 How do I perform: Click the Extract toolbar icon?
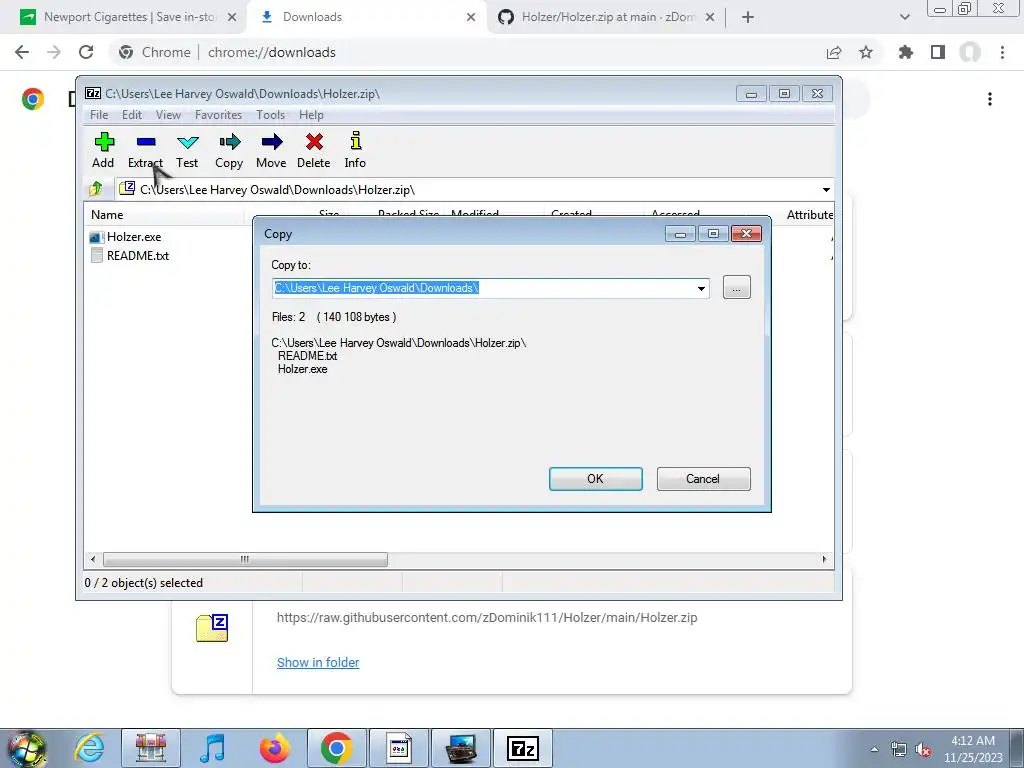[146, 142]
